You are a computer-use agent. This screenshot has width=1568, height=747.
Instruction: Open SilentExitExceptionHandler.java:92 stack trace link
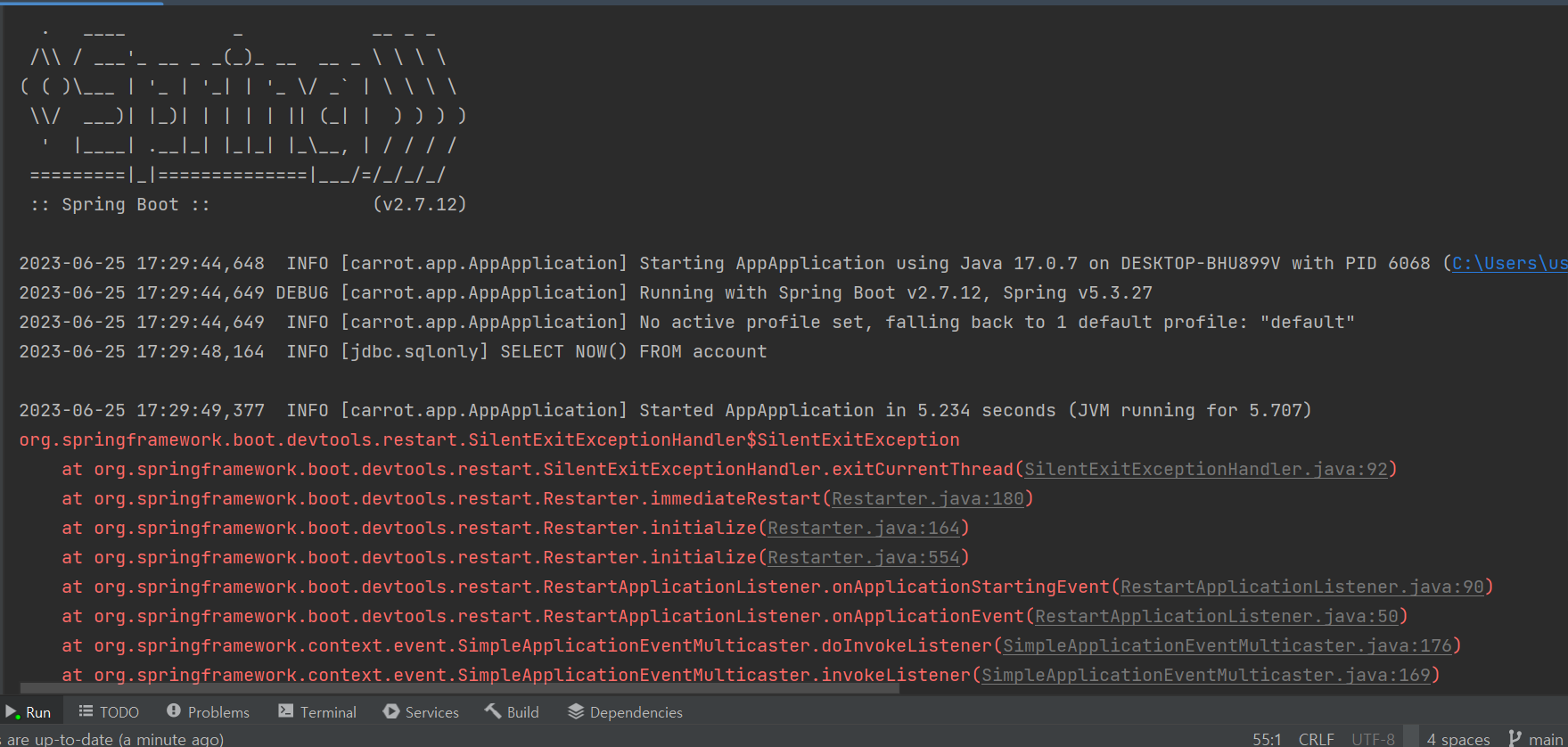coord(1206,470)
